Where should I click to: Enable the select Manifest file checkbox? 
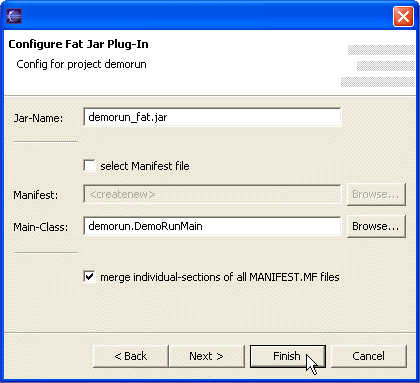coord(89,166)
